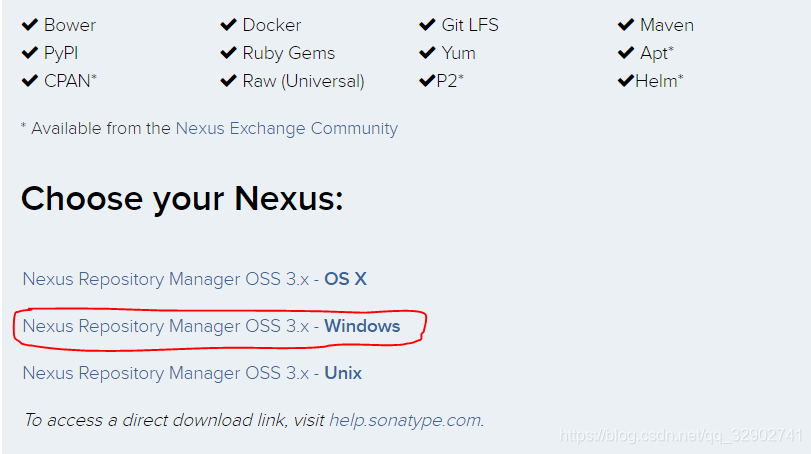Select the 'P2*' format text

[450, 81]
